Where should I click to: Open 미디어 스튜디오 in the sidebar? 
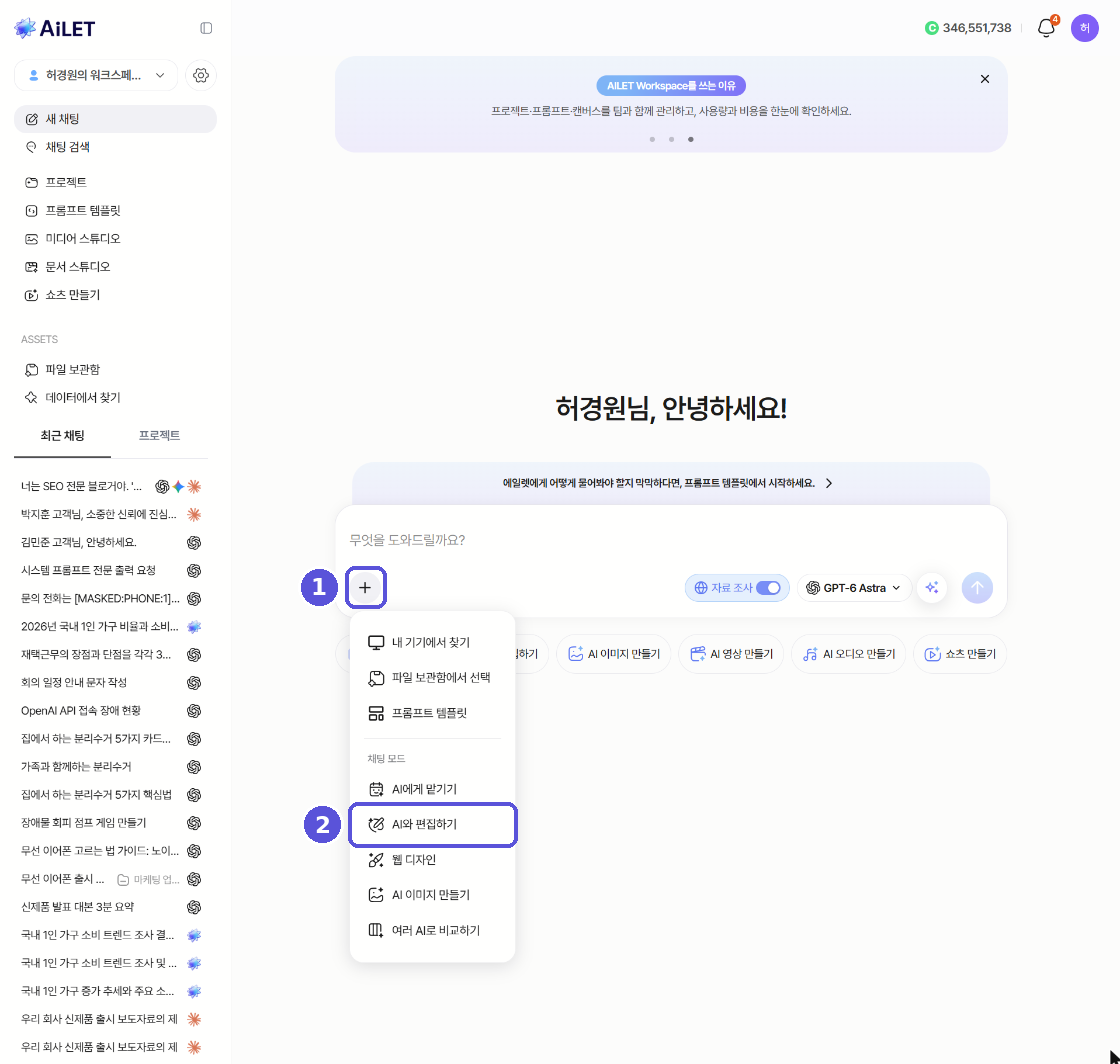point(115,239)
